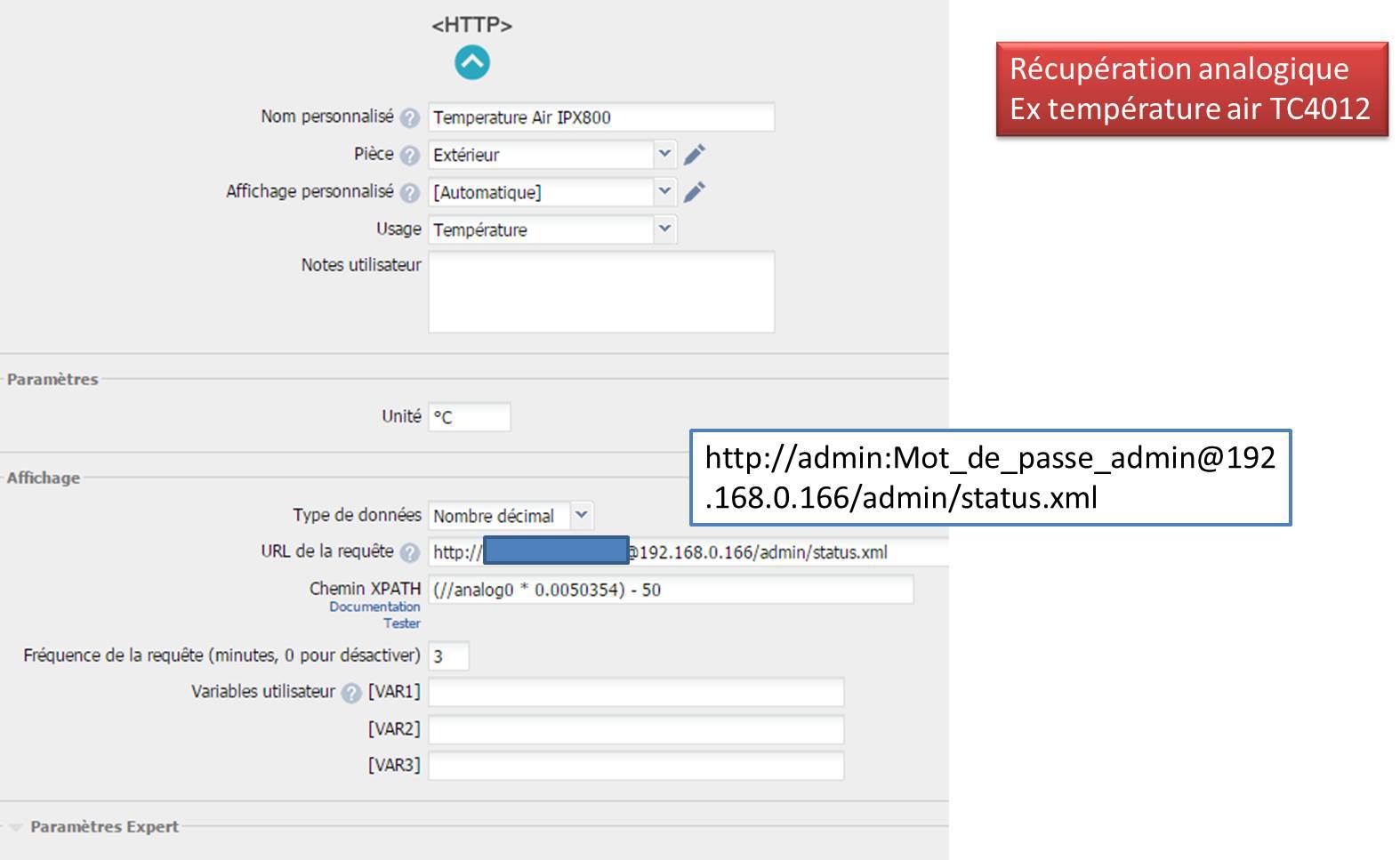Click the request frequency field

[447, 656]
